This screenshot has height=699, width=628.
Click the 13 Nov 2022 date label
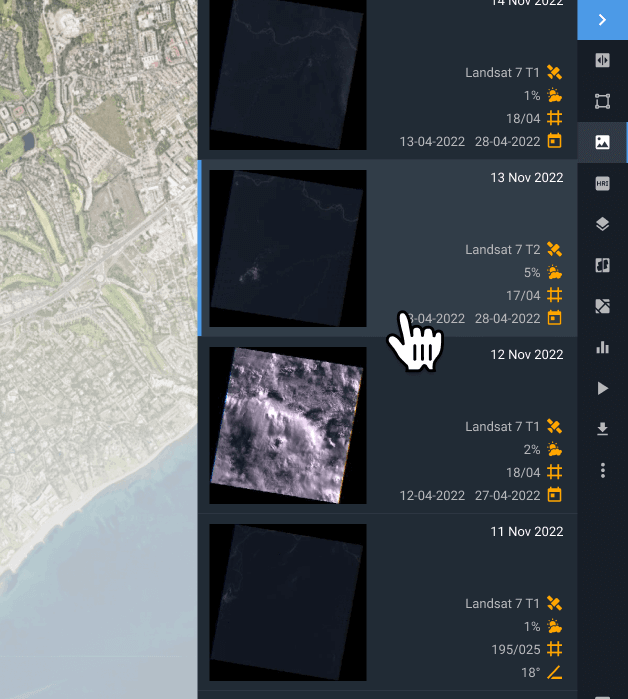(x=526, y=178)
